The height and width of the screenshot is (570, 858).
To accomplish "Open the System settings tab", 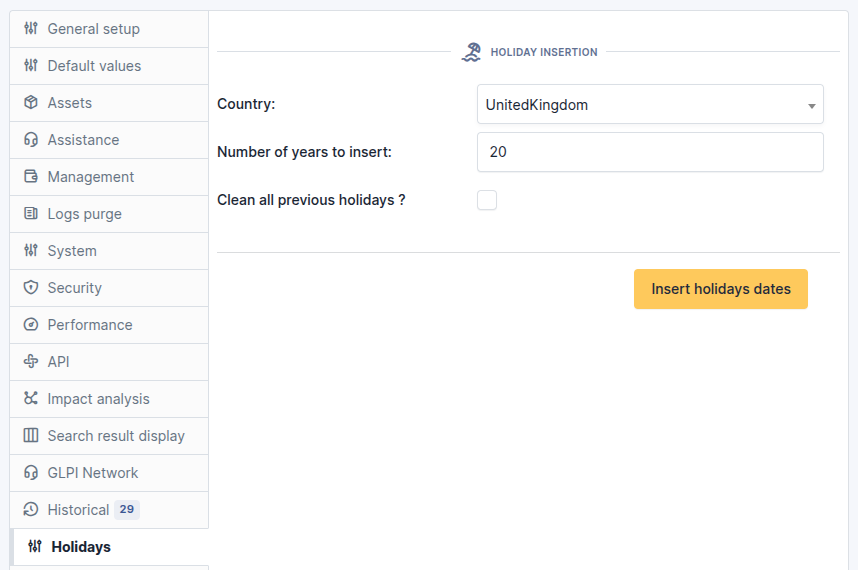I will tap(72, 251).
